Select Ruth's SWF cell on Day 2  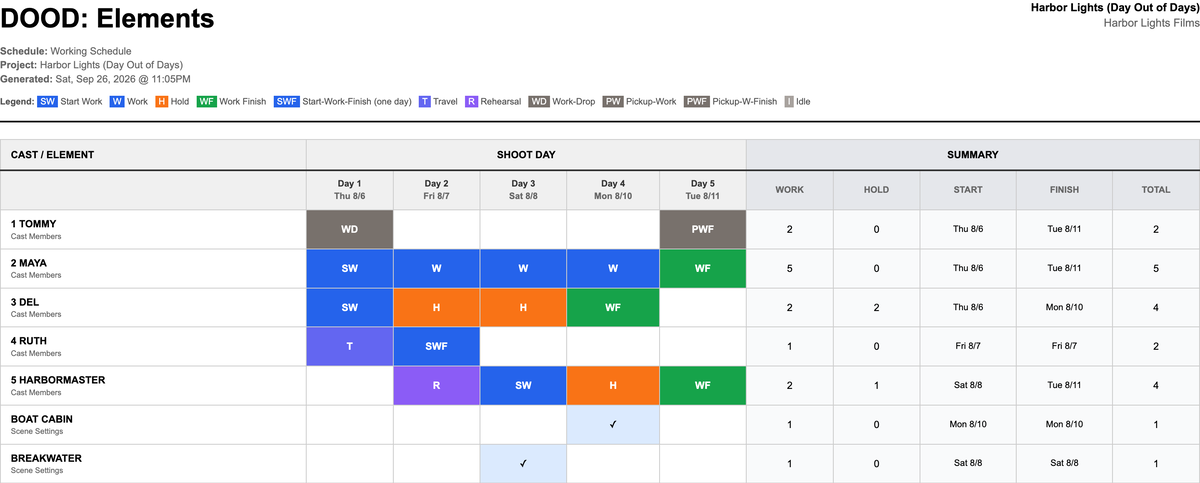[437, 346]
